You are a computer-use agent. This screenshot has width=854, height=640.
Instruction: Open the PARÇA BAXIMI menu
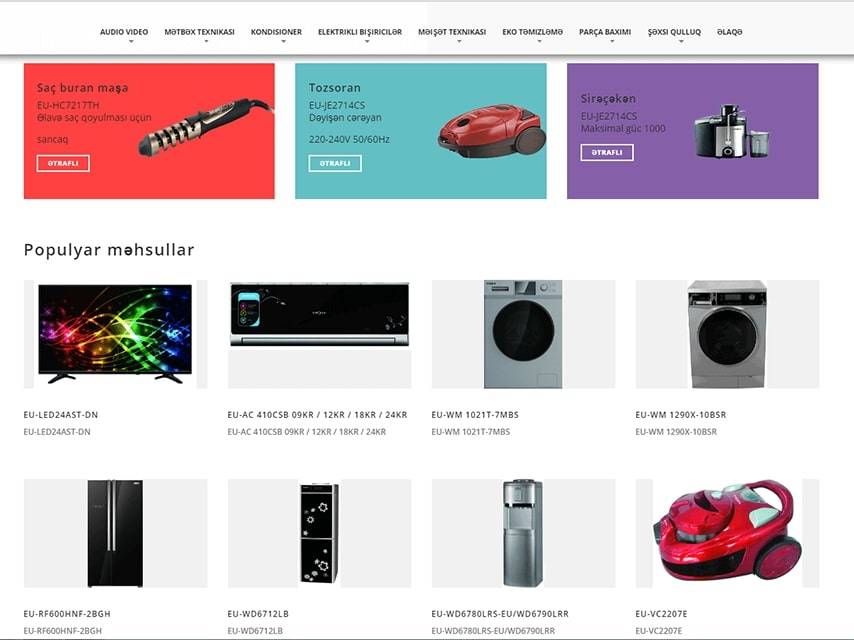click(x=605, y=32)
